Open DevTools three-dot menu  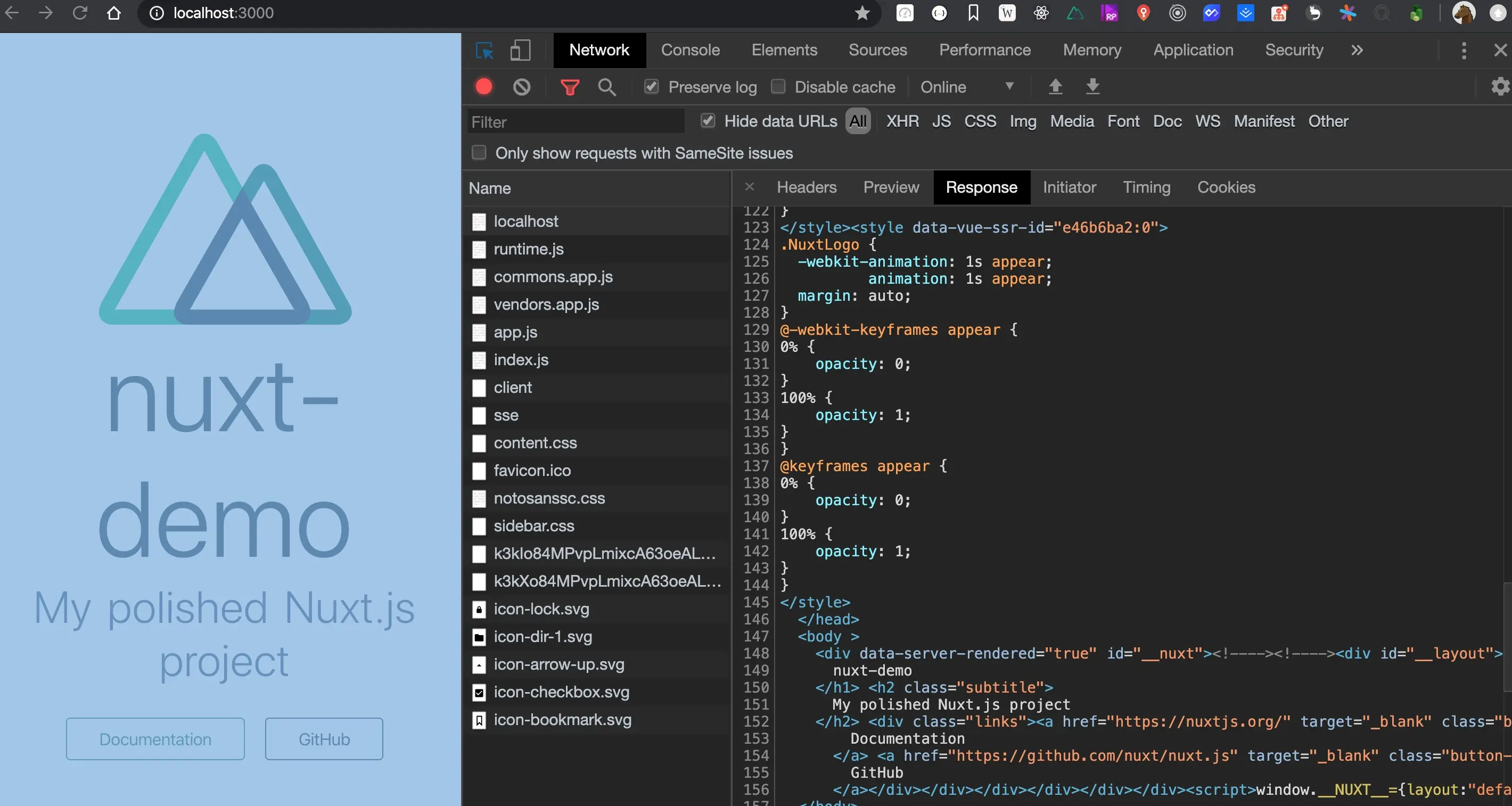point(1464,51)
